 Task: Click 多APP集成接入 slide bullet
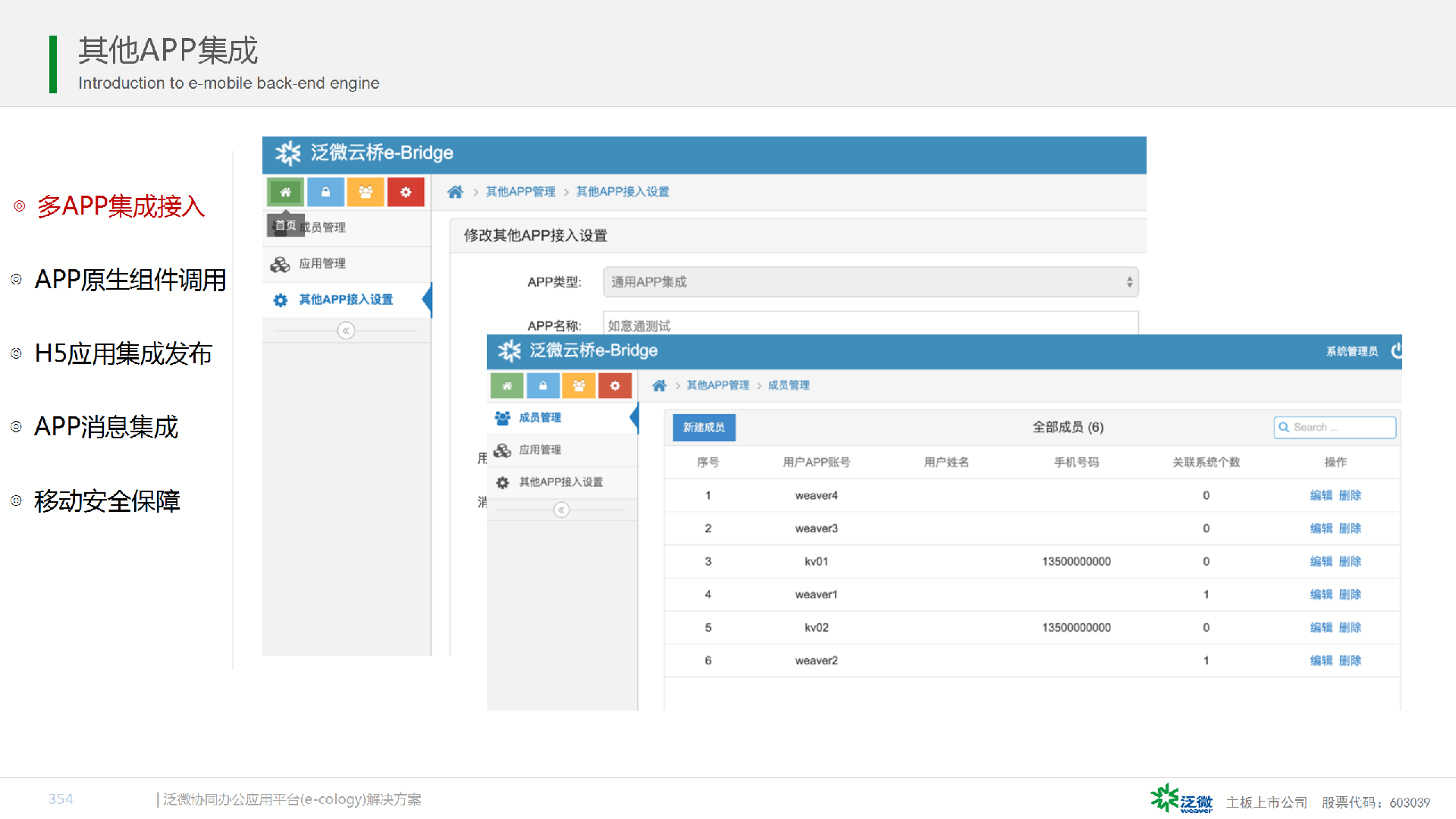121,206
